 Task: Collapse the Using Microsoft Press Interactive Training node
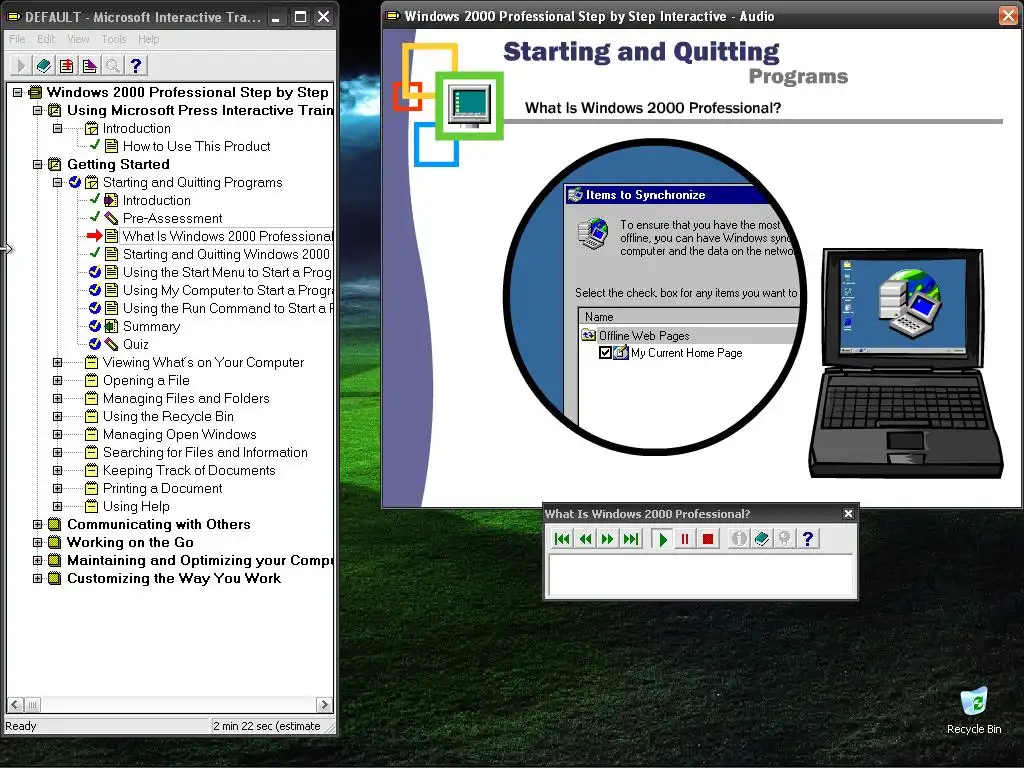(x=38, y=110)
